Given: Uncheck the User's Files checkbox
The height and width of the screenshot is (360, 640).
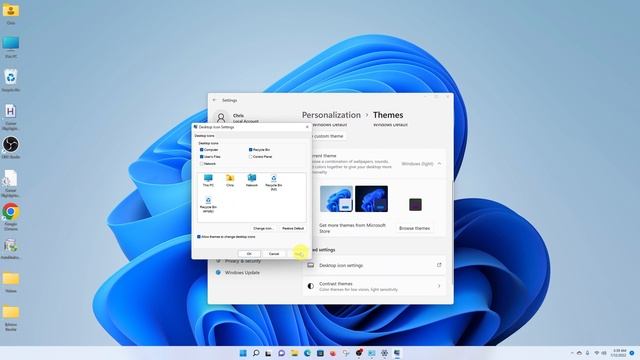Looking at the screenshot, I should point(201,157).
